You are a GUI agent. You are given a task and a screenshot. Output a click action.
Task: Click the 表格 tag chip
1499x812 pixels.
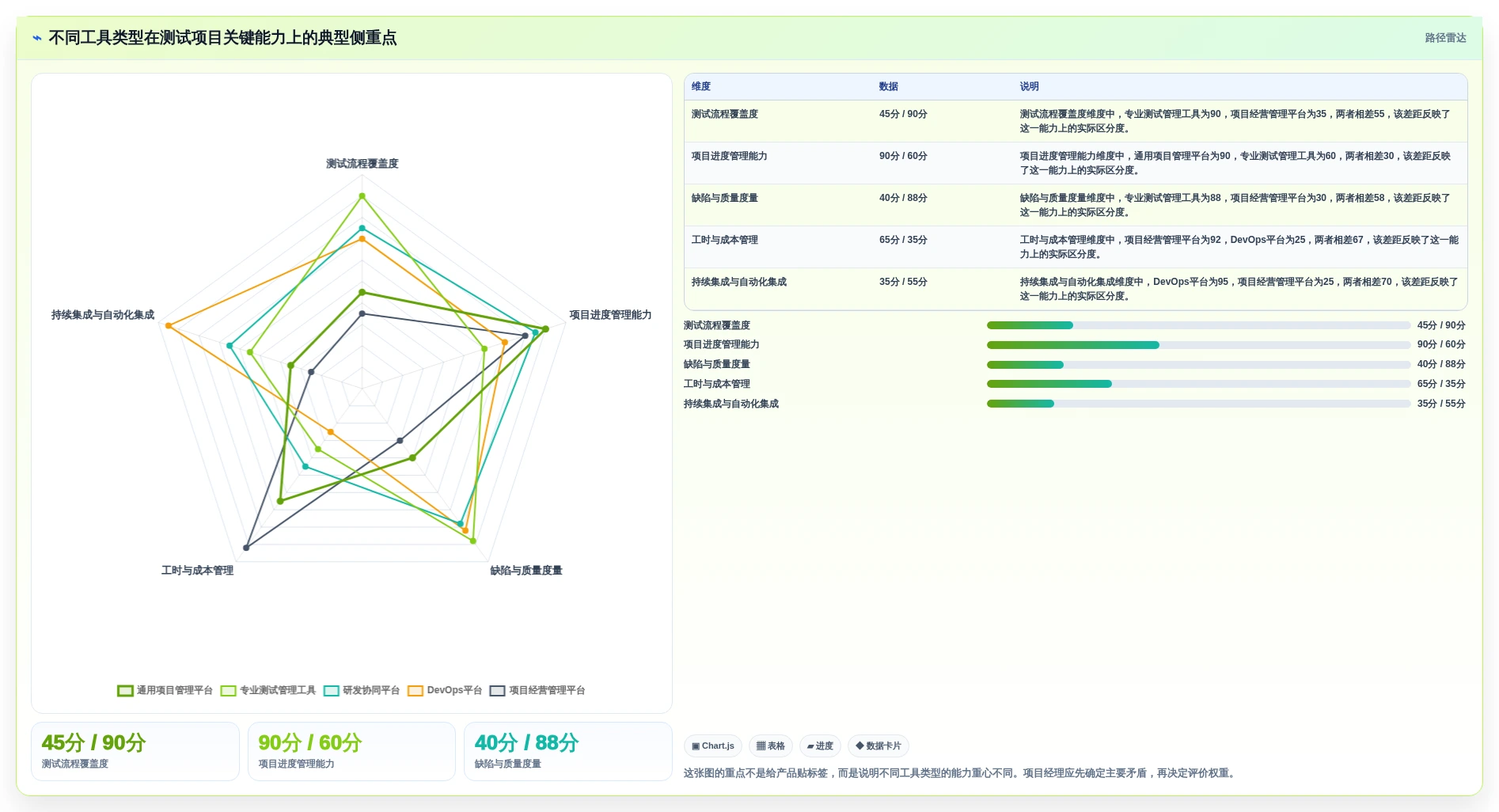770,746
